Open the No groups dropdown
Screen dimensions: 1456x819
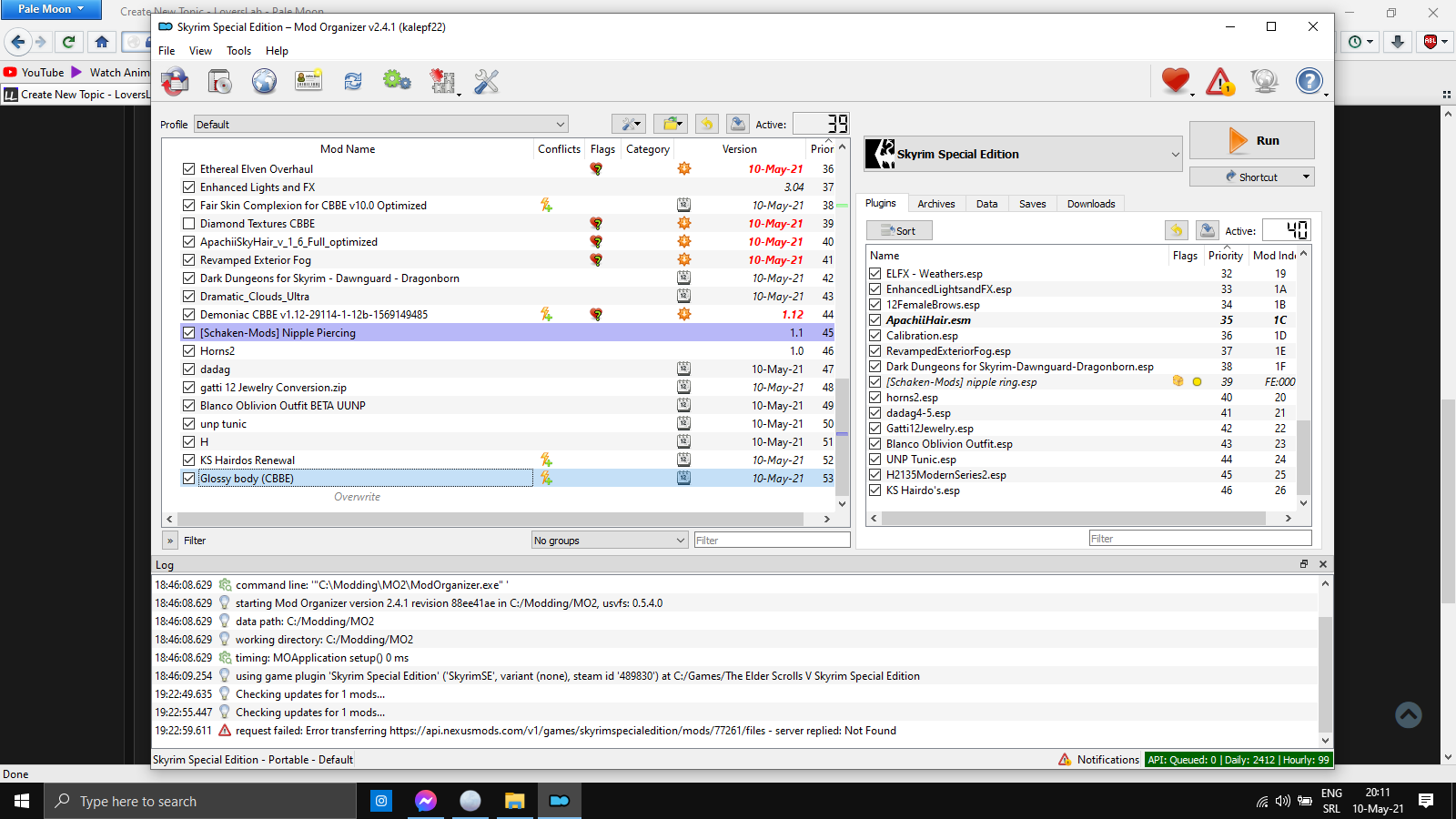[610, 541]
